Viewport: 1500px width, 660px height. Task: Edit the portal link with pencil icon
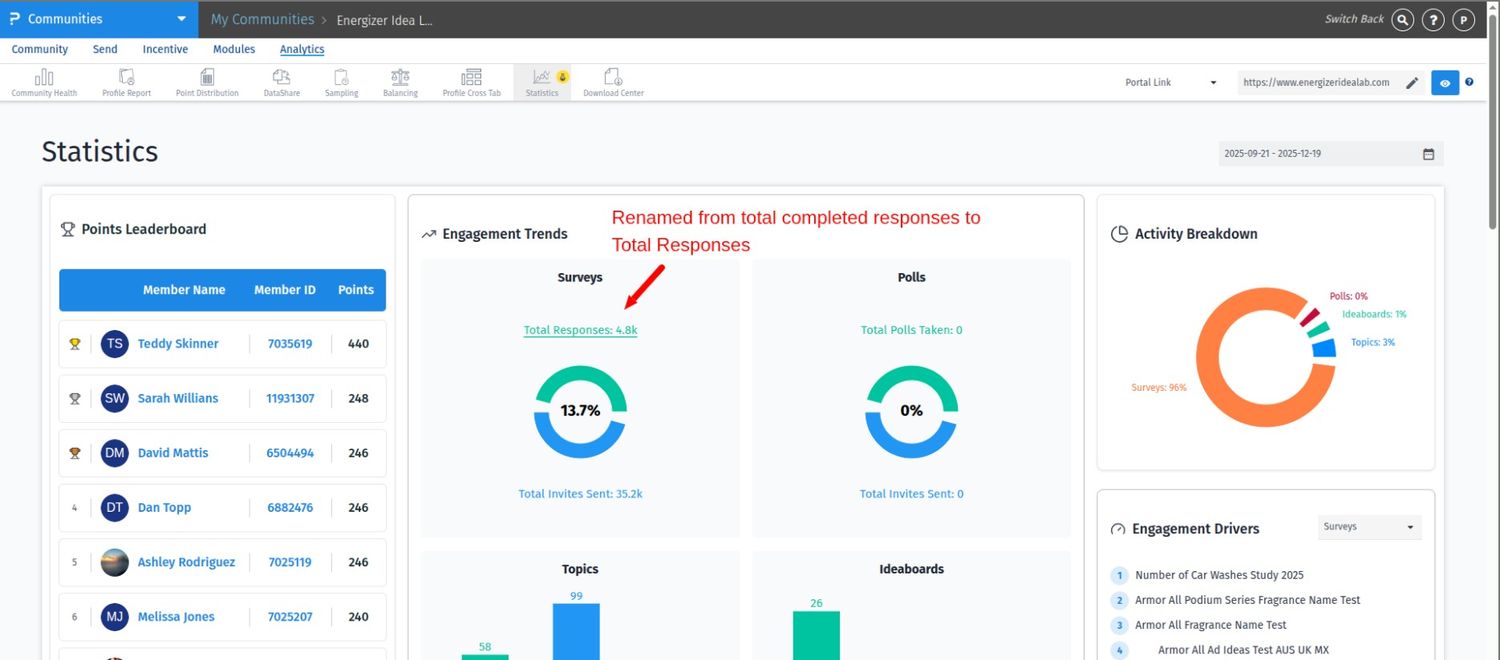coord(1412,83)
